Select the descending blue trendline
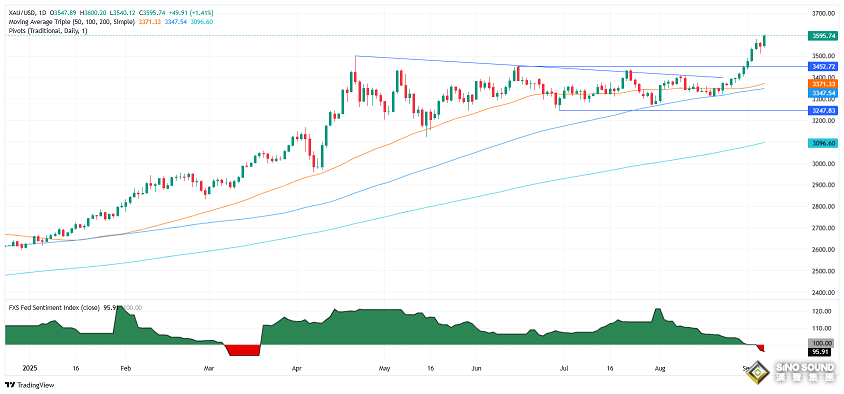The width and height of the screenshot is (844, 394). (538, 67)
